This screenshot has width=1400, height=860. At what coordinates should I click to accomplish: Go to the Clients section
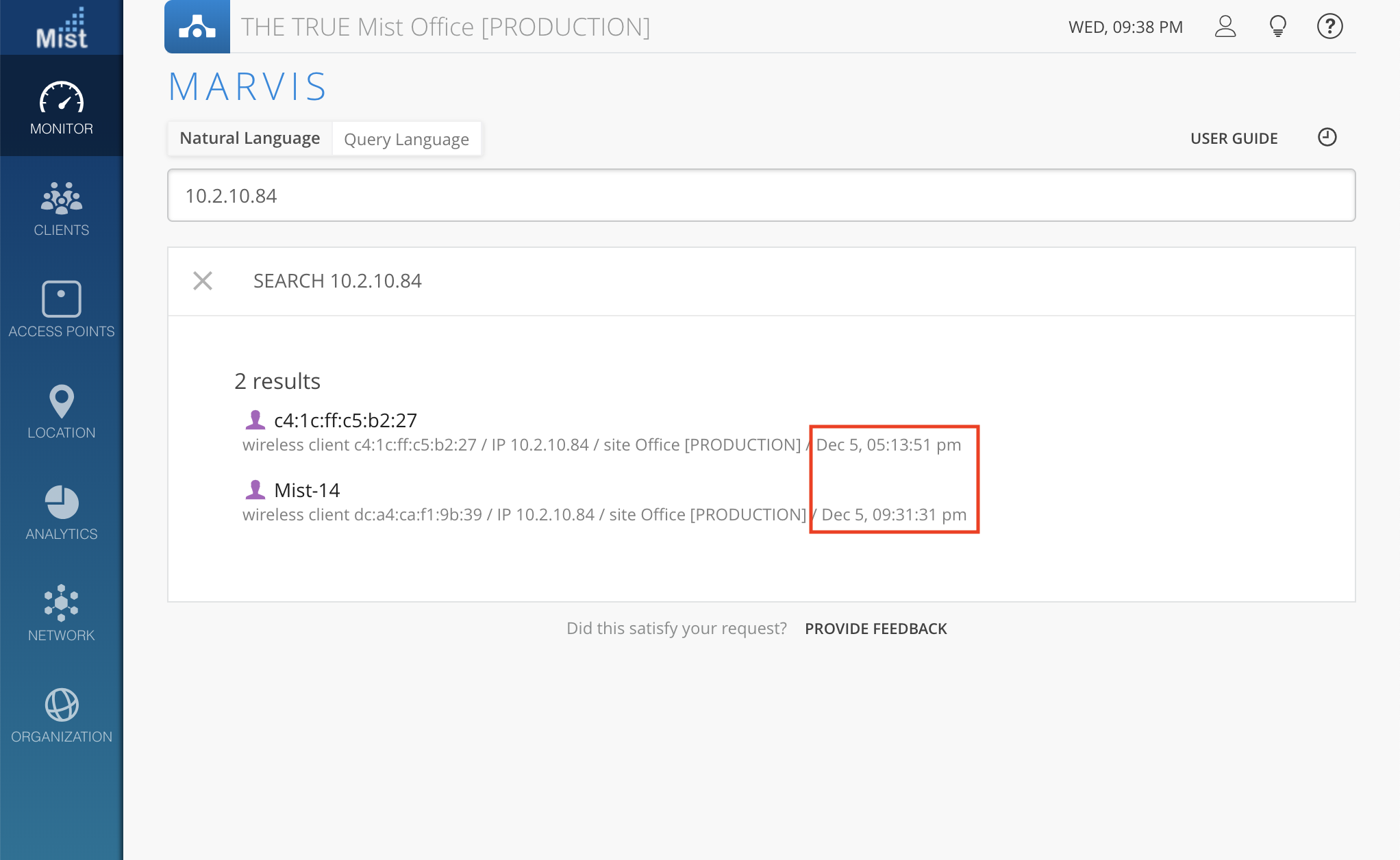tap(62, 209)
